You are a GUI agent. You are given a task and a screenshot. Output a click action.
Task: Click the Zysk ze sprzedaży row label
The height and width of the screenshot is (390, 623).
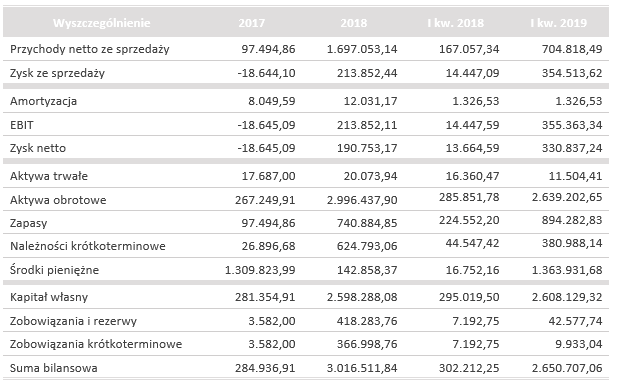click(57, 73)
